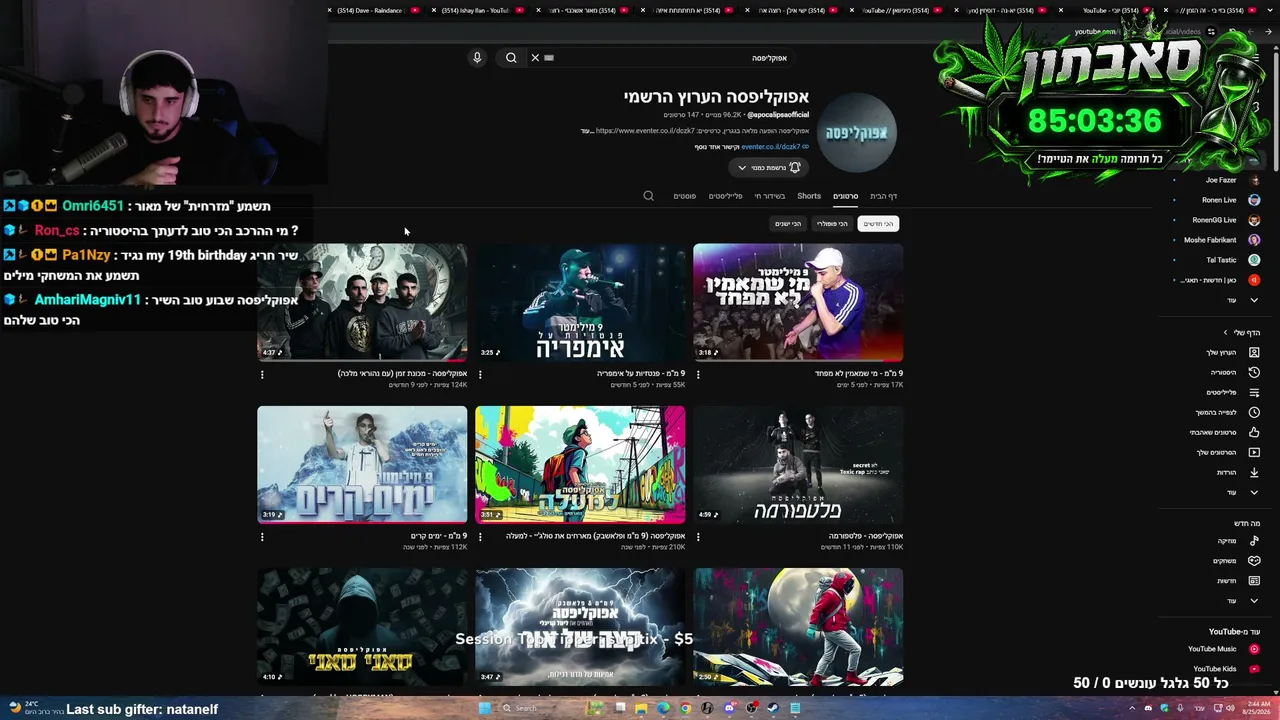Screen dimensions: 1280x720
Task: Open Steam from the taskbar
Action: [x=773, y=708]
